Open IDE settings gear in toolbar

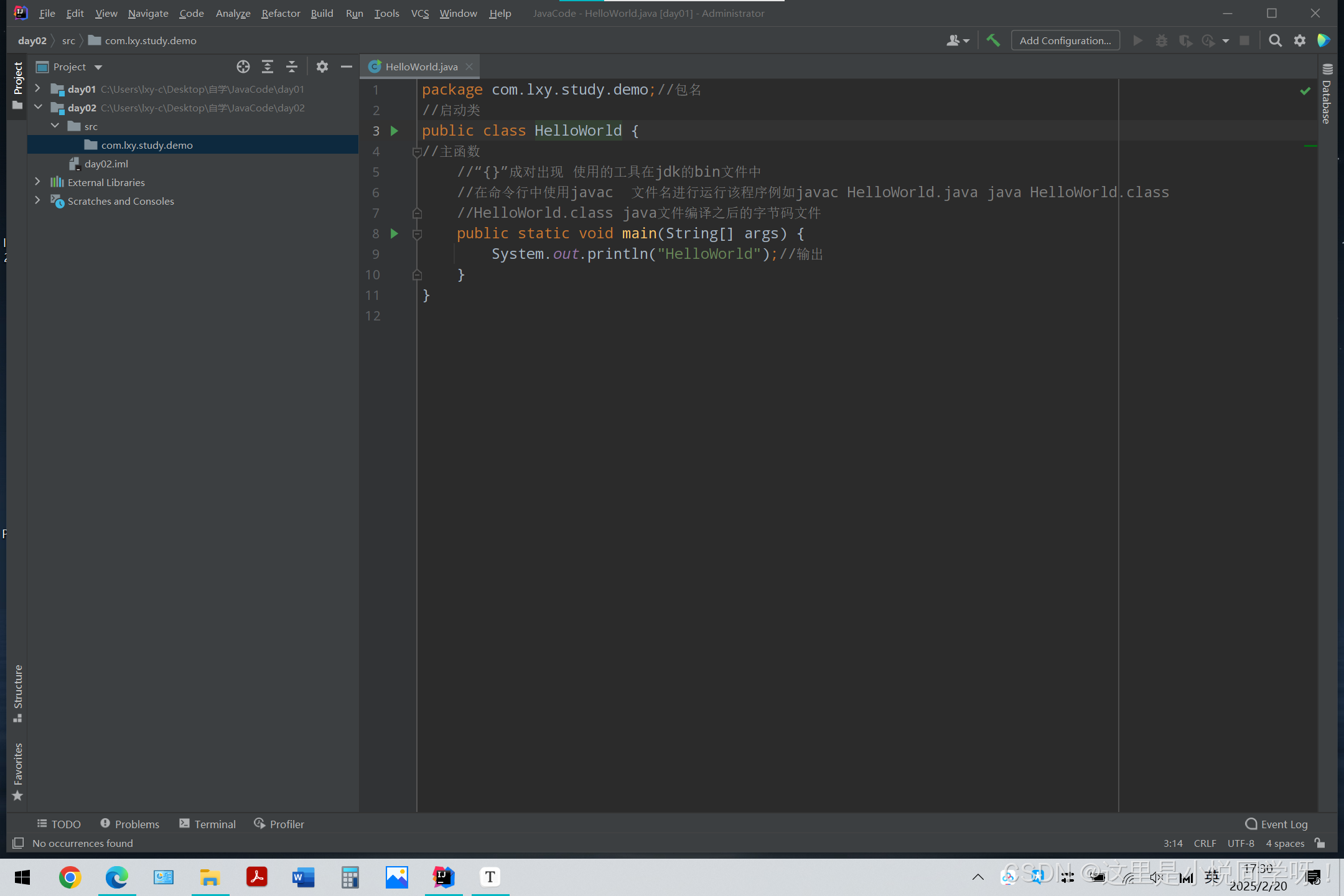click(x=1300, y=40)
